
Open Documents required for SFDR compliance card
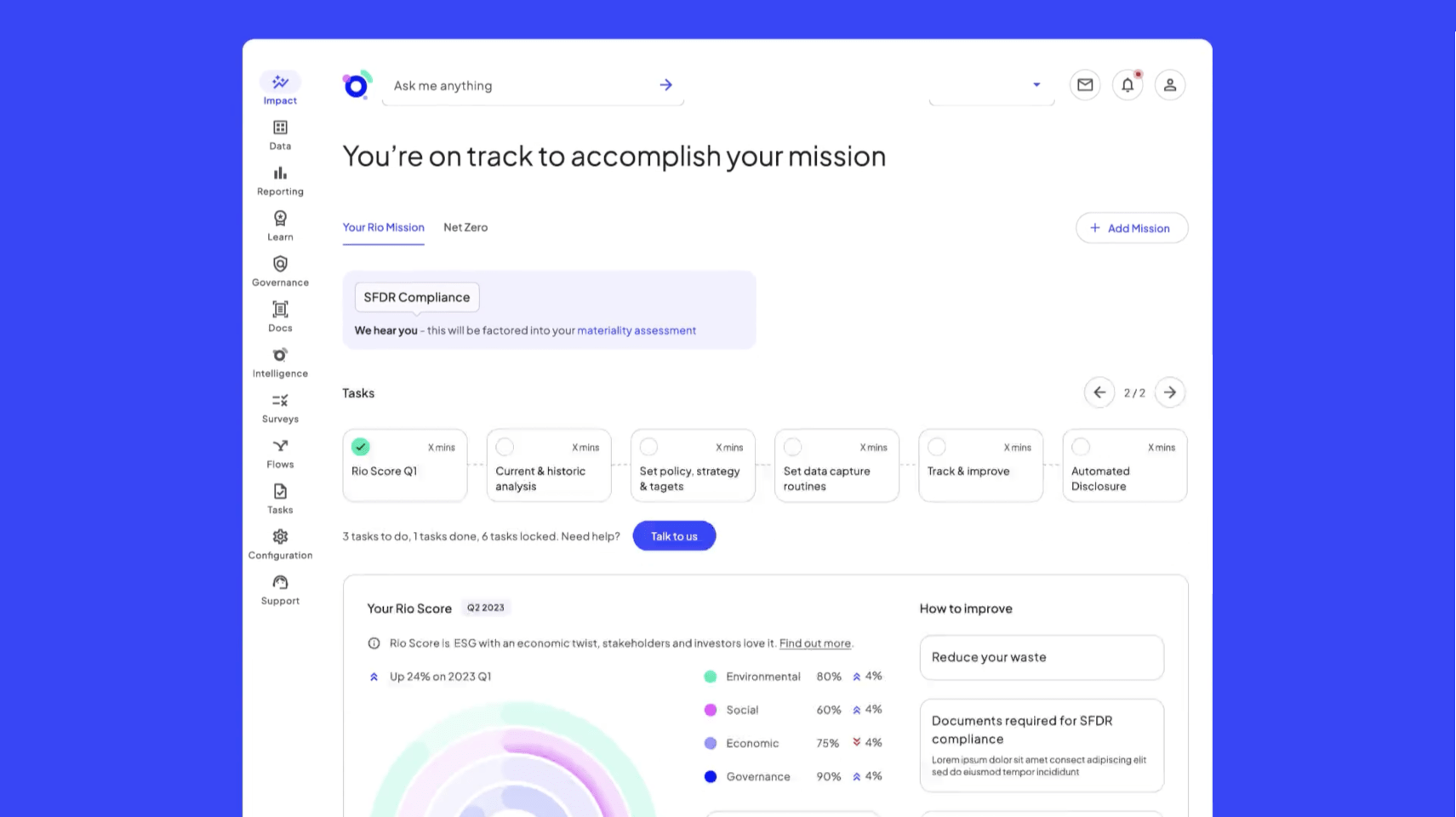tap(1042, 746)
